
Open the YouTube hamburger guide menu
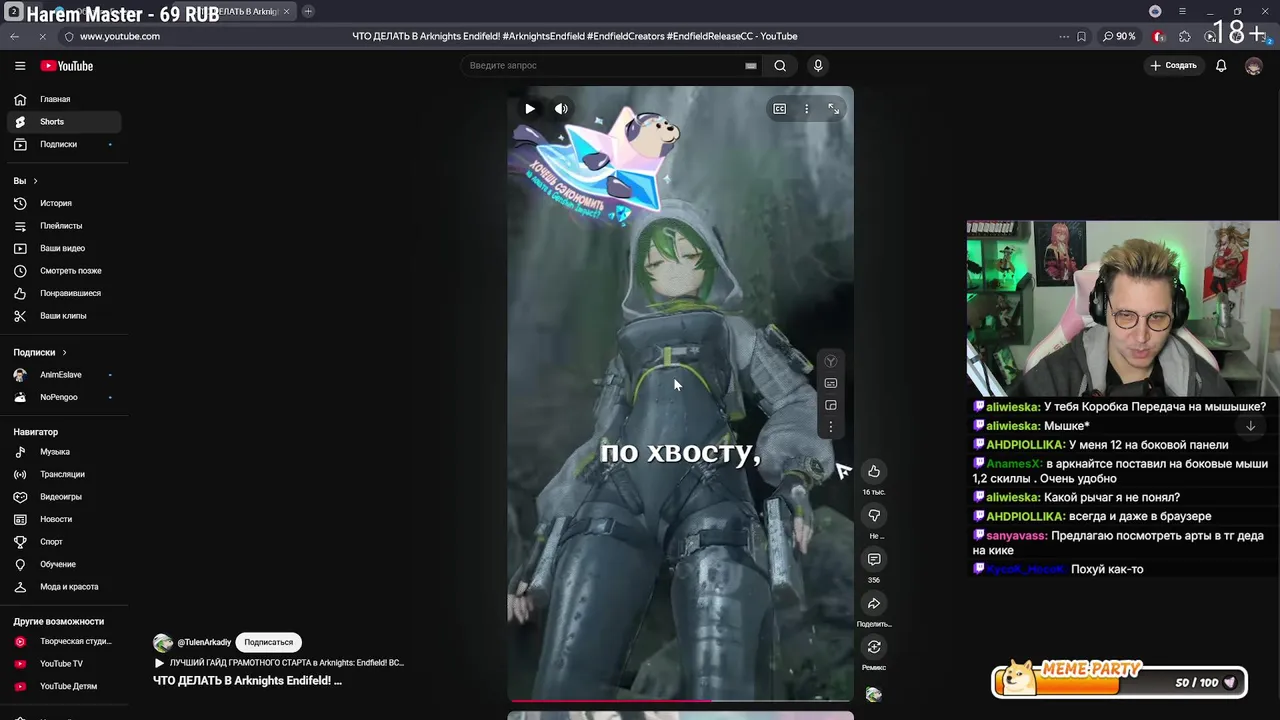click(20, 66)
